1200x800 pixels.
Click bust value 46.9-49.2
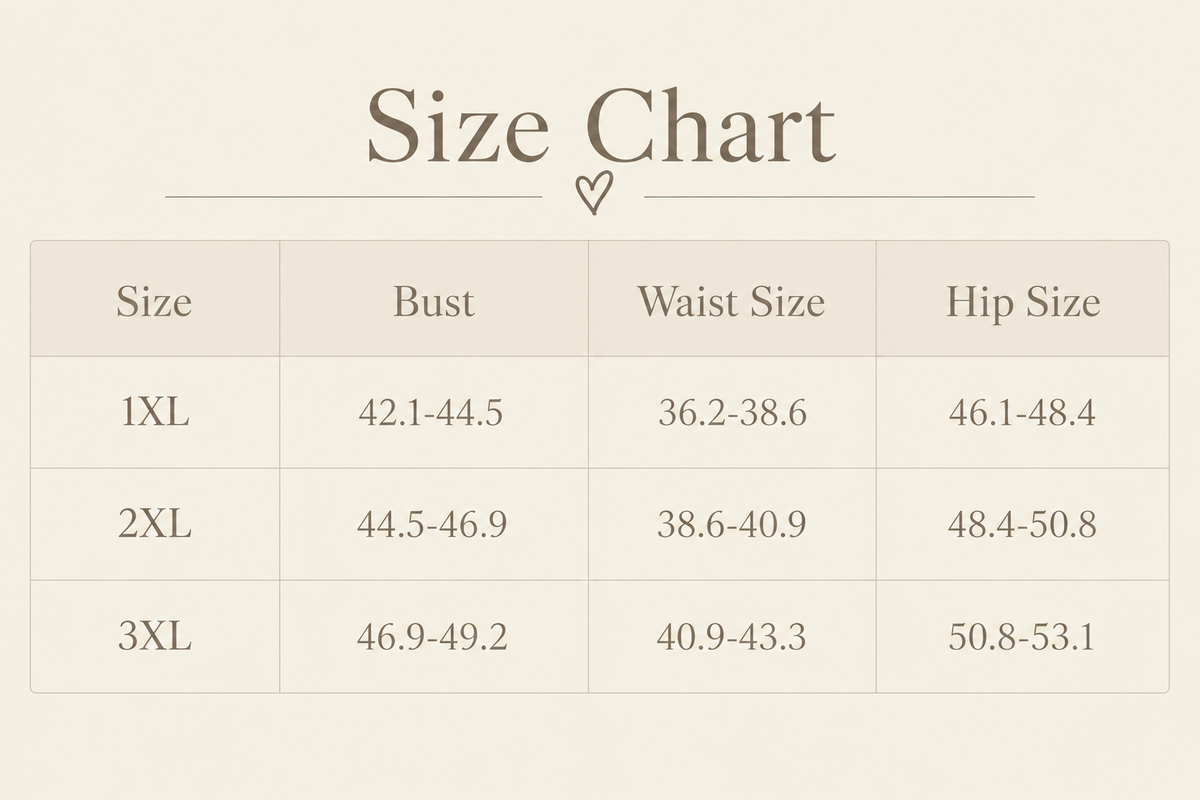pos(432,637)
